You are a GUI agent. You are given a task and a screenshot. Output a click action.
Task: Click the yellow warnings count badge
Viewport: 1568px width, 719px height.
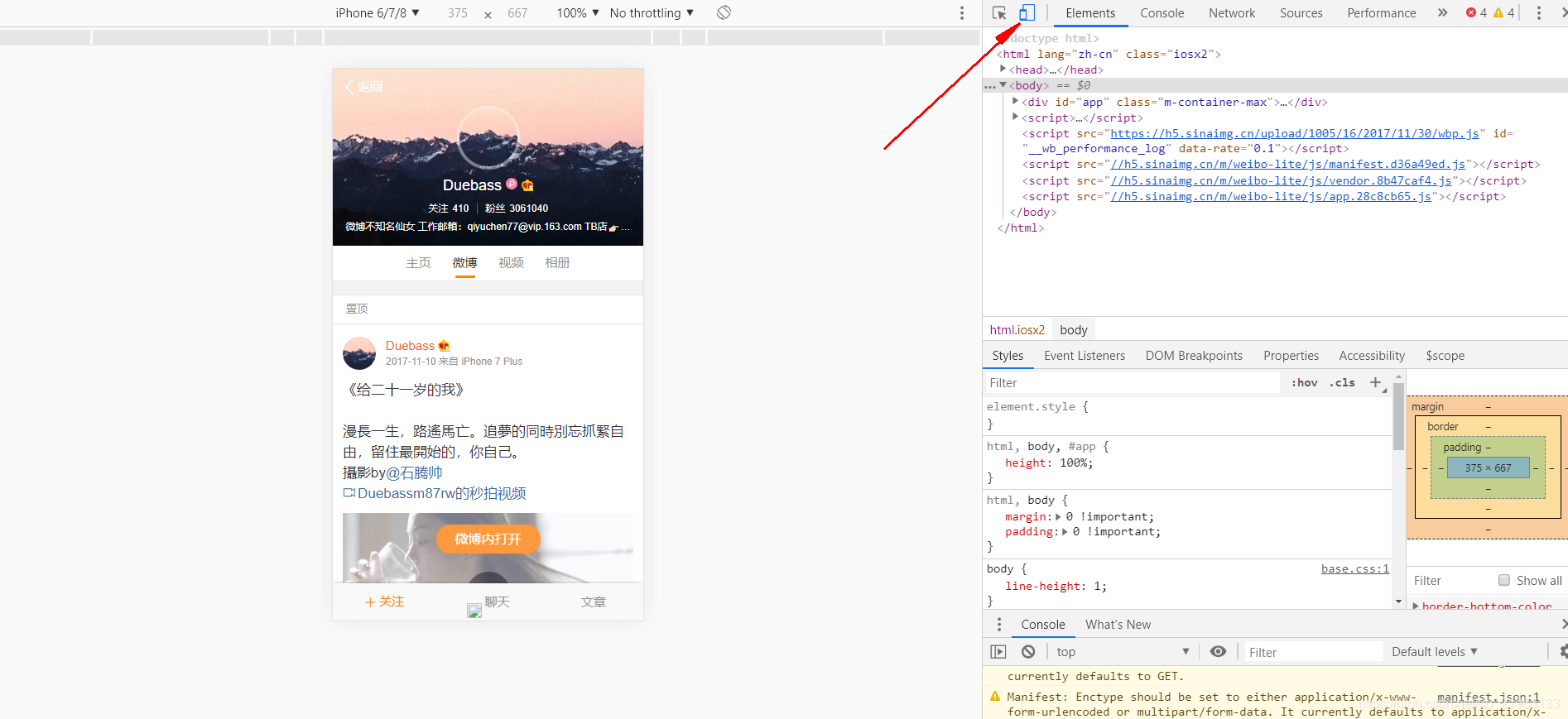1504,12
